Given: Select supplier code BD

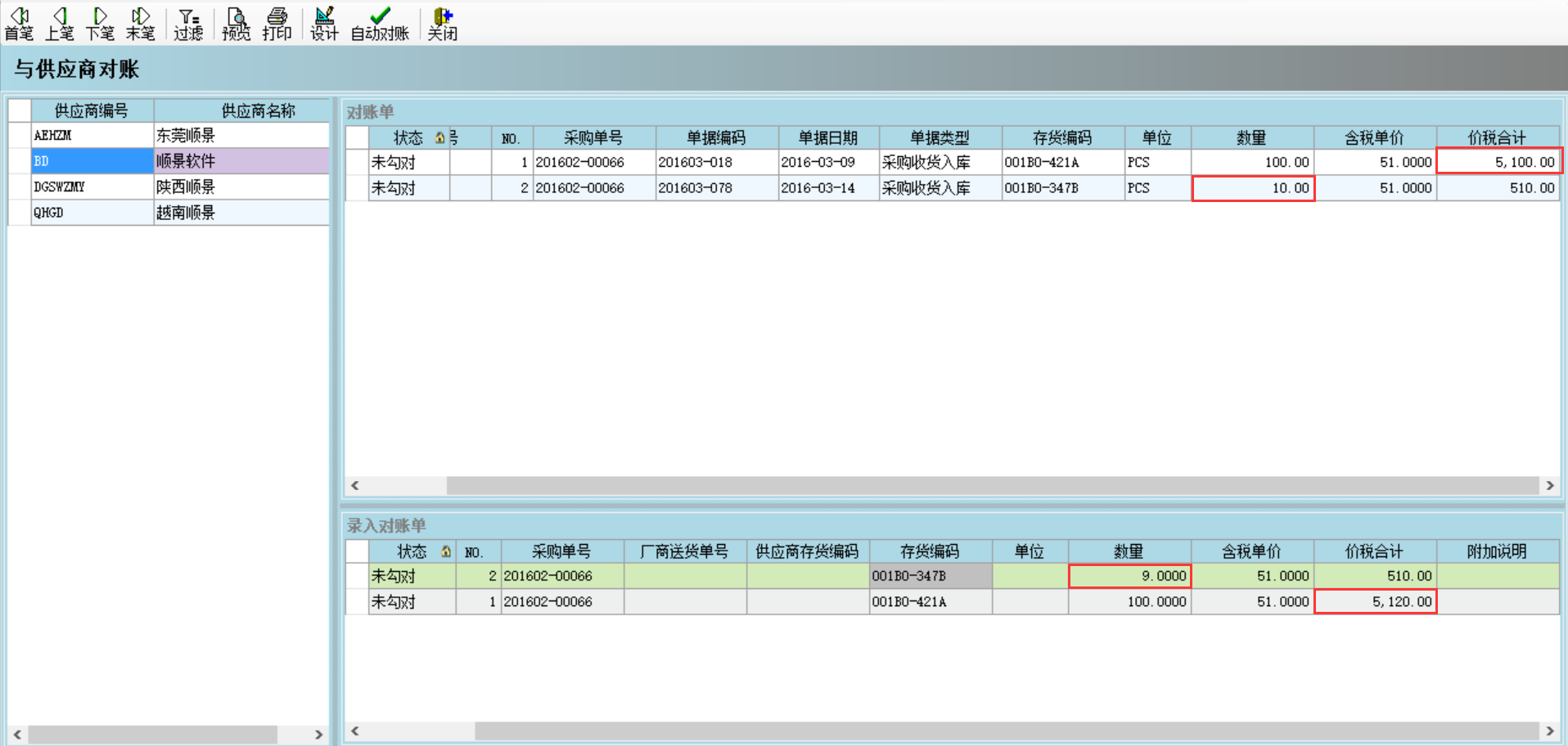Looking at the screenshot, I should [x=92, y=161].
